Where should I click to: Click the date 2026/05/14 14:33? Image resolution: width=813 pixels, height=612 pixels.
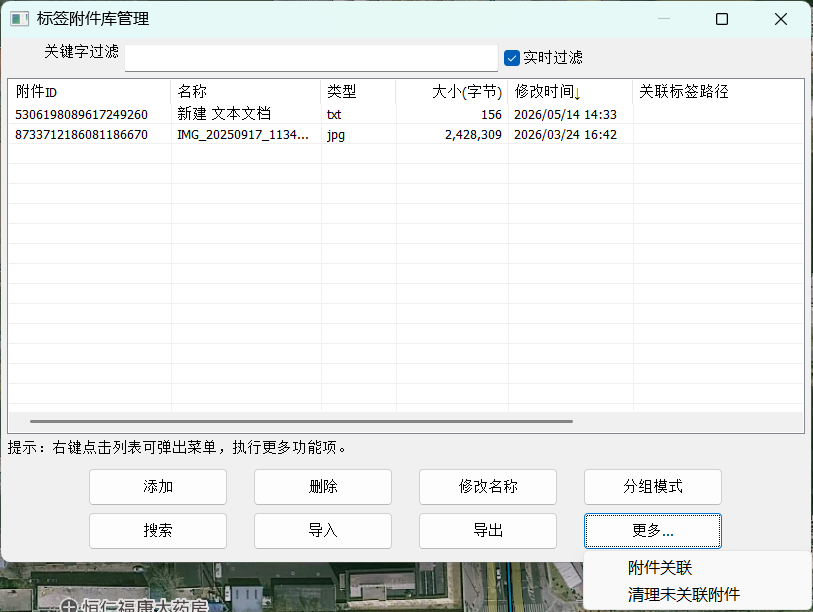[565, 115]
